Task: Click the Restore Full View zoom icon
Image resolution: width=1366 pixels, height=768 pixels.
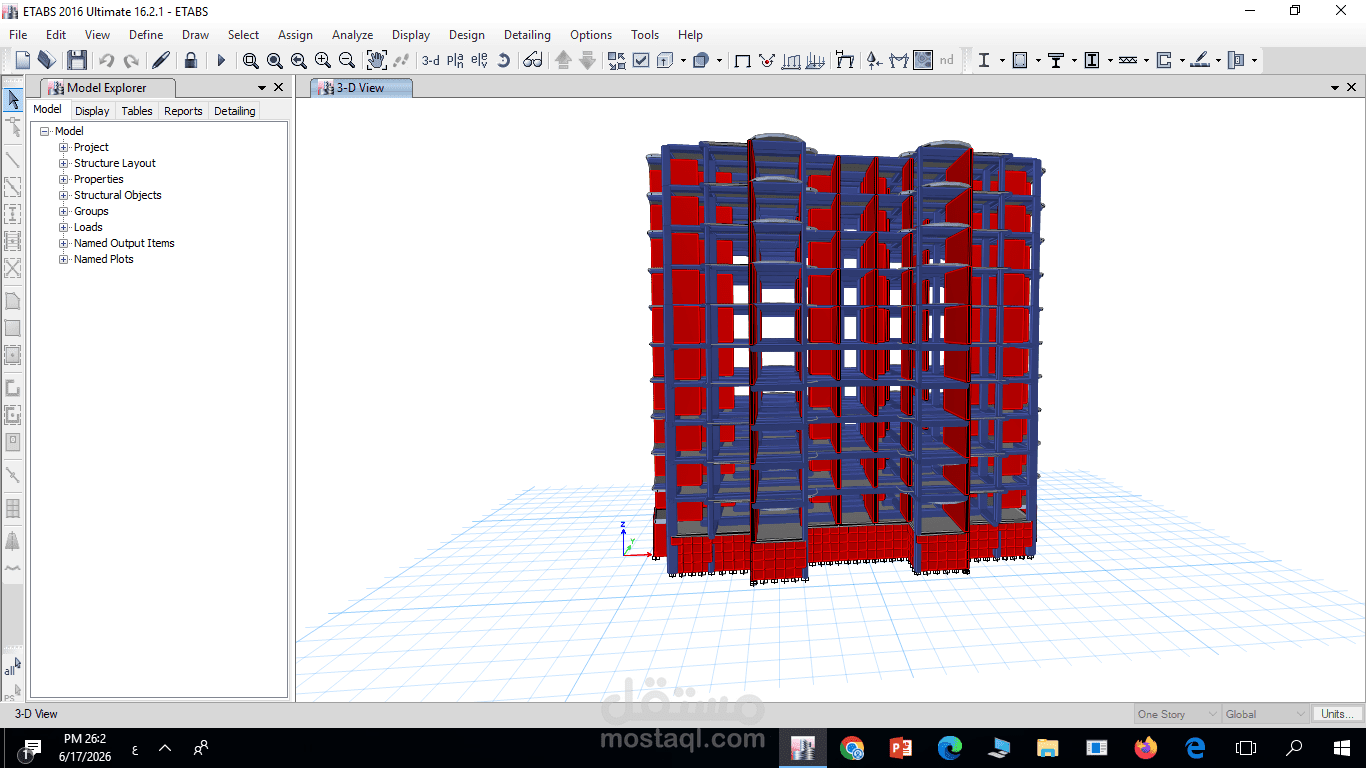Action: 274,61
